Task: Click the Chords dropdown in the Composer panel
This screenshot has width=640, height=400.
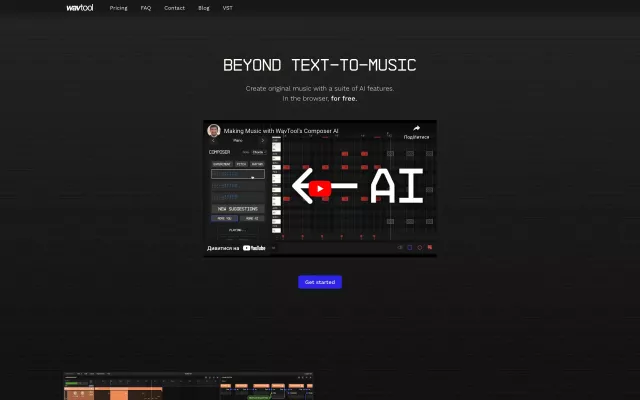Action: [258, 152]
